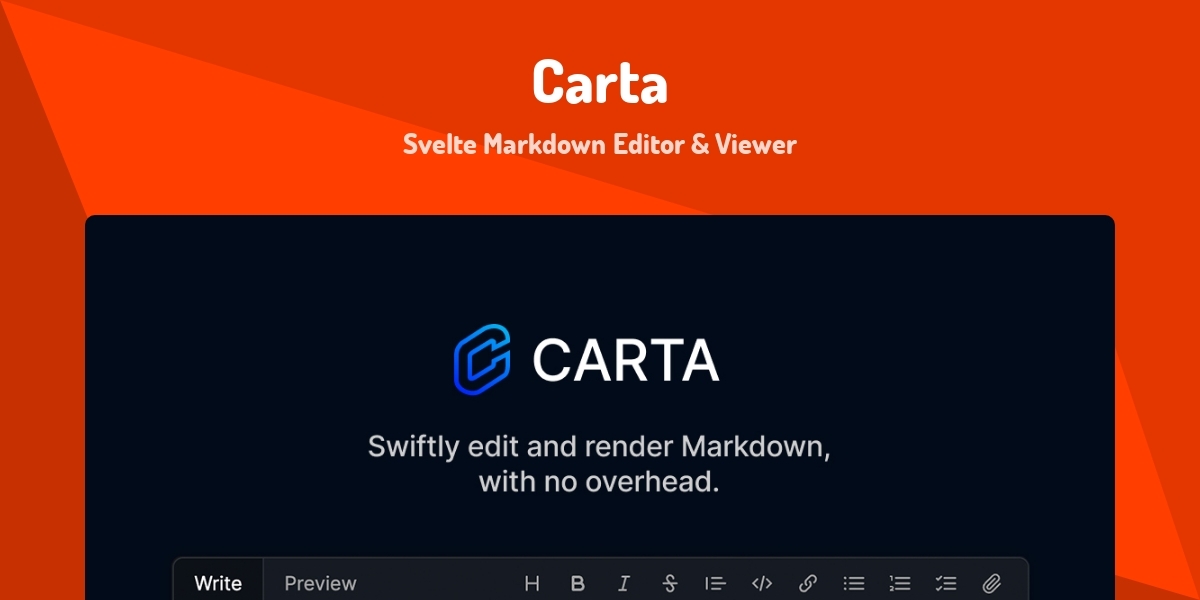
Task: Click the 'with no overhead.' text line
Action: point(599,481)
